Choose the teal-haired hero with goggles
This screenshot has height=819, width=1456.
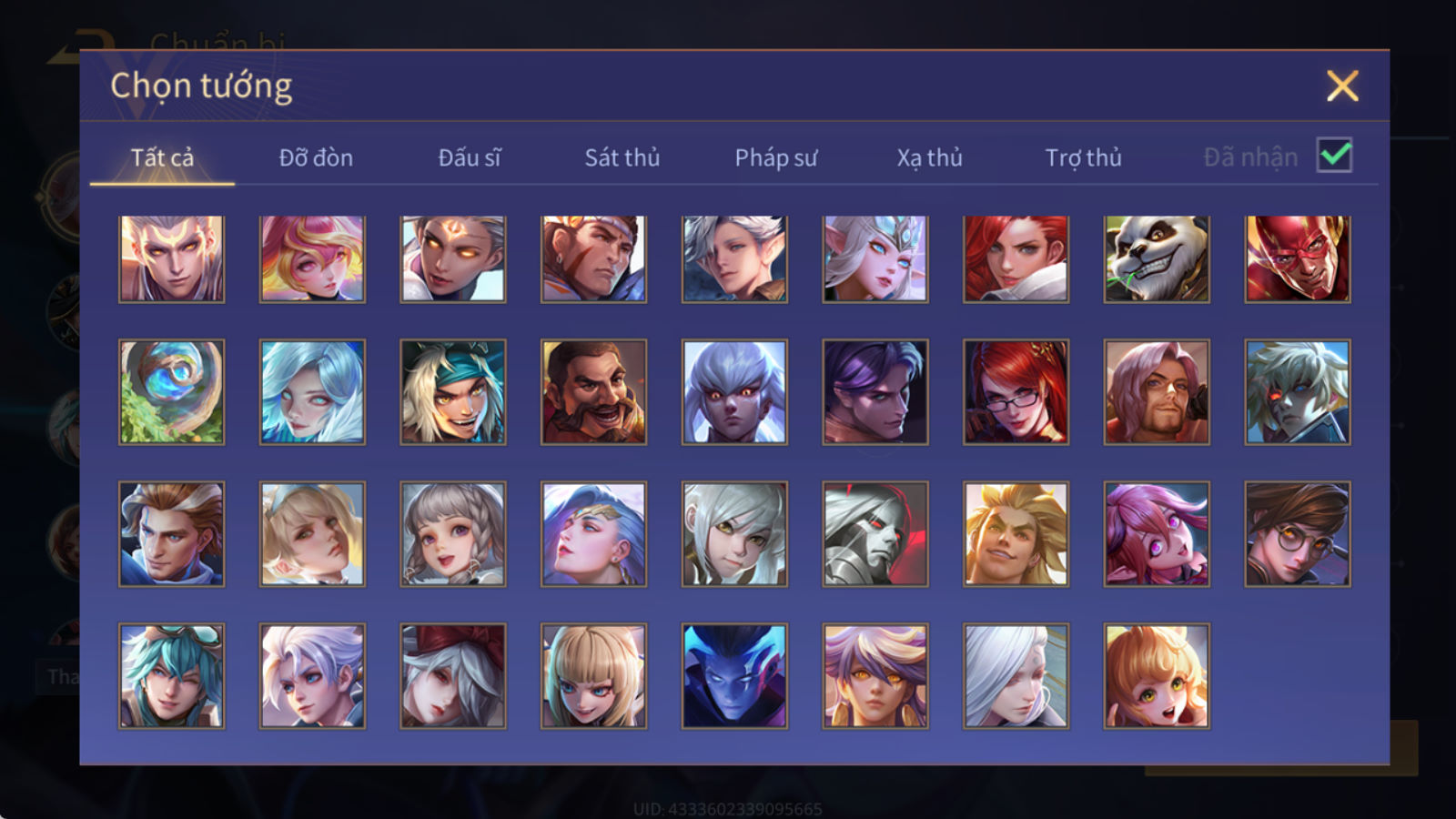point(171,676)
